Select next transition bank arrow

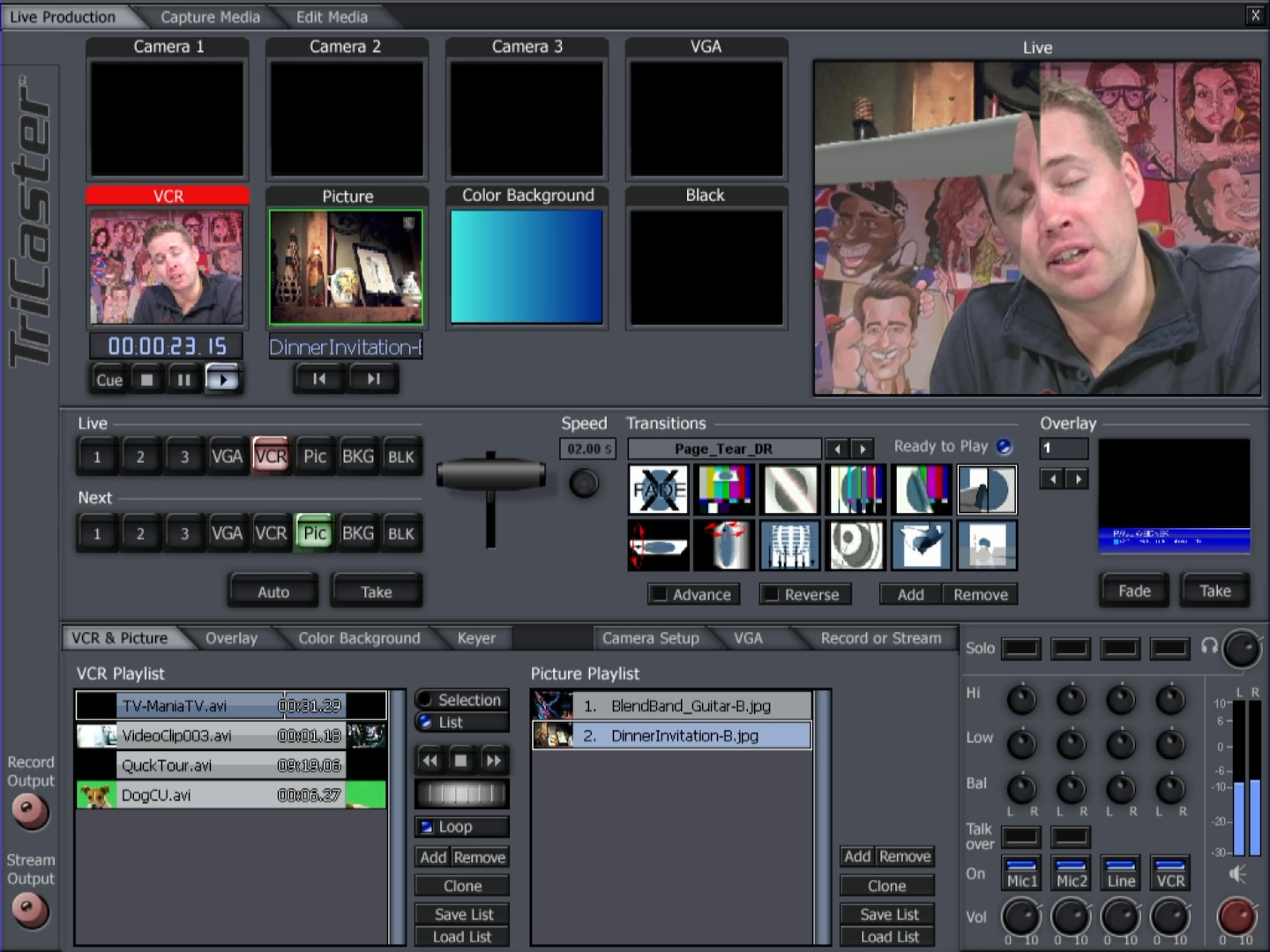(x=863, y=449)
